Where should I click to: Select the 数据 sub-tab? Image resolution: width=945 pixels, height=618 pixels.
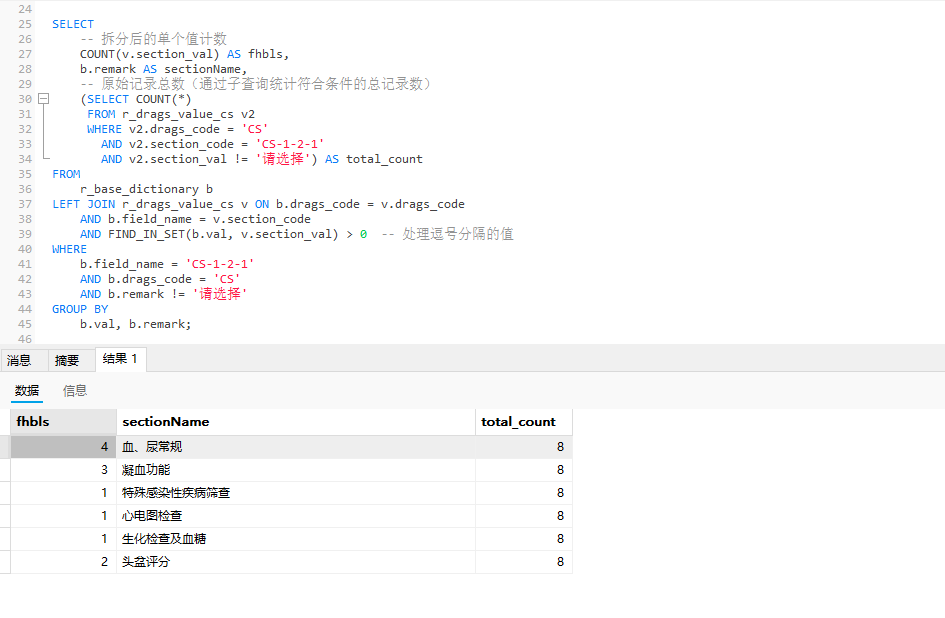[x=26, y=391]
